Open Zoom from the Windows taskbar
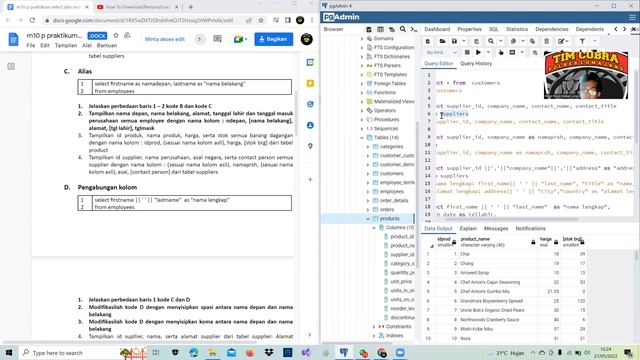 (x=400, y=352)
